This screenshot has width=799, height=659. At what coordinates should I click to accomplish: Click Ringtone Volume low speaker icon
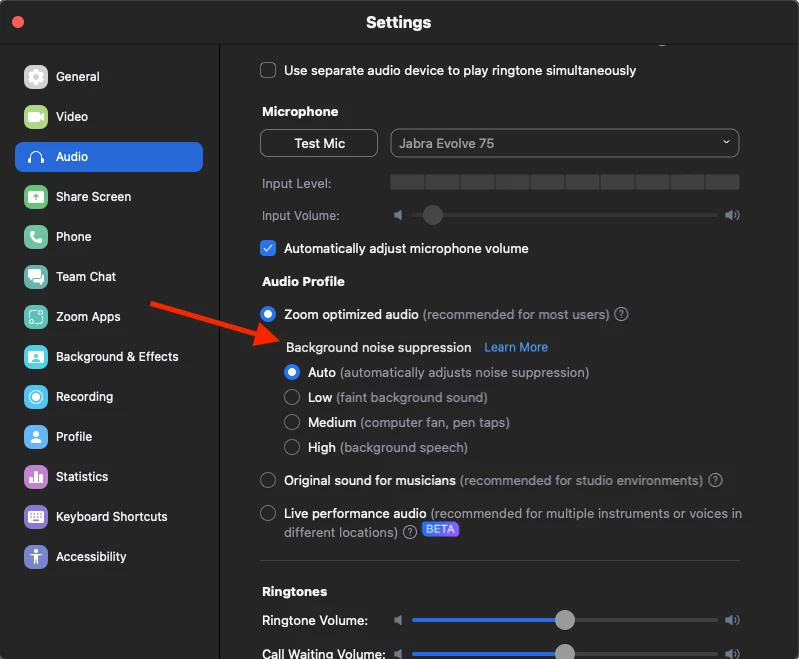[x=398, y=620]
